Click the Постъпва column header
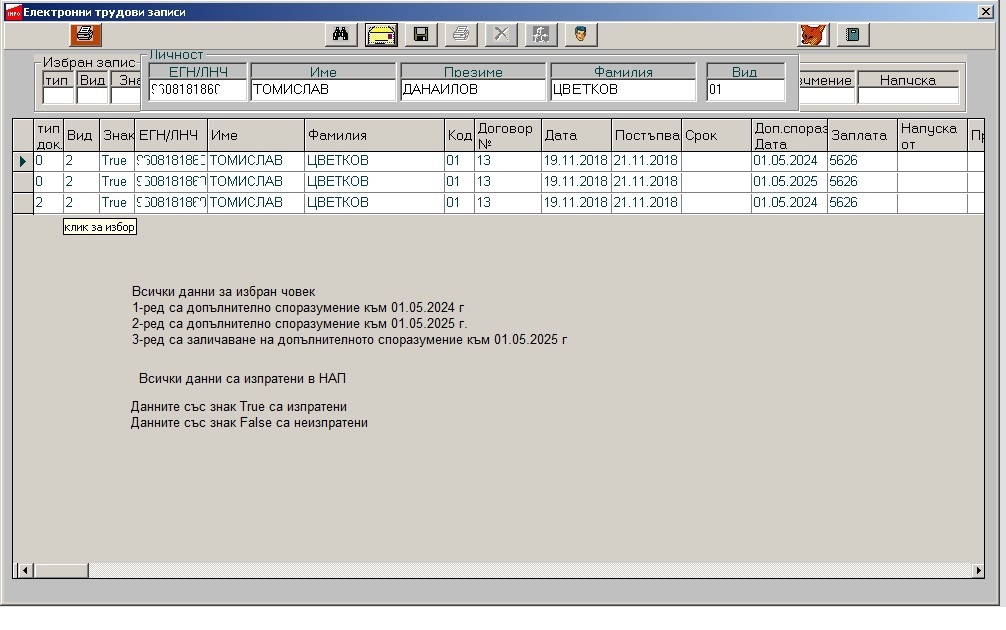Image resolution: width=1006 pixels, height=630 pixels. 646,135
